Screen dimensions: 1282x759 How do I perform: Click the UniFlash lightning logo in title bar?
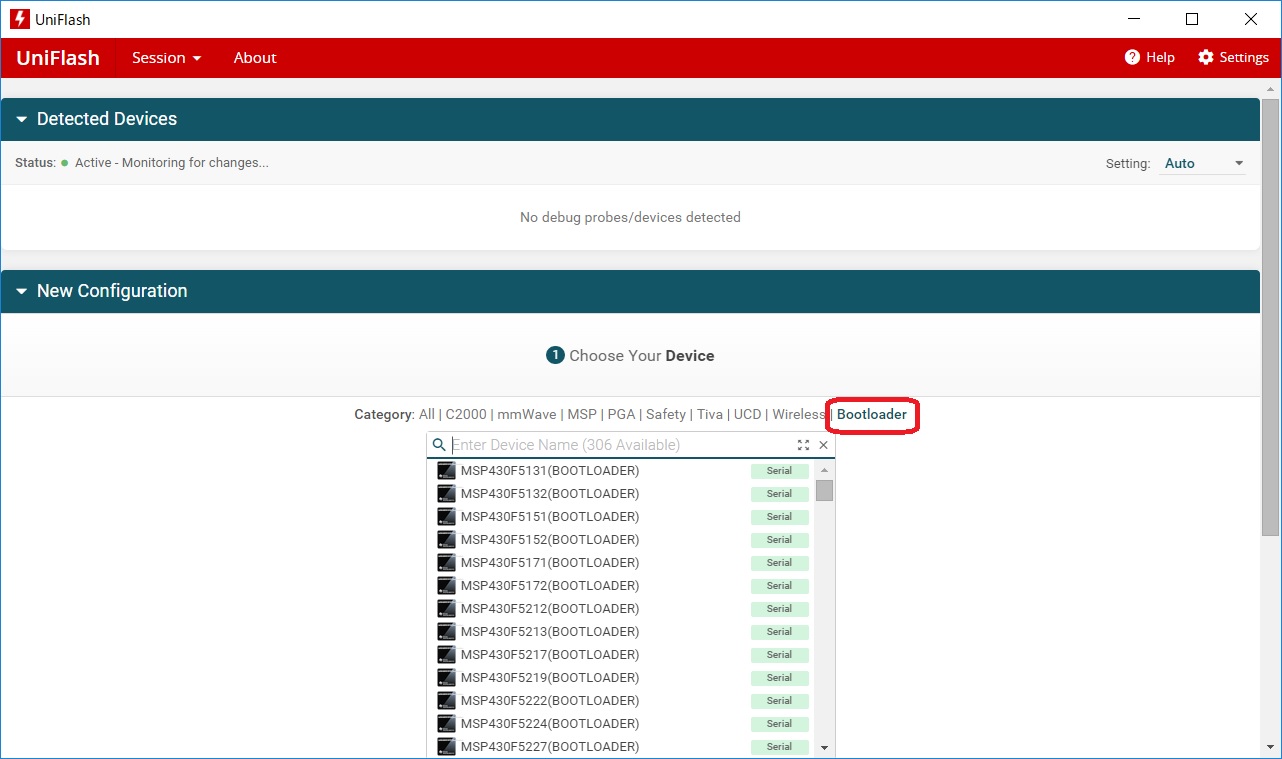pyautogui.click(x=20, y=19)
